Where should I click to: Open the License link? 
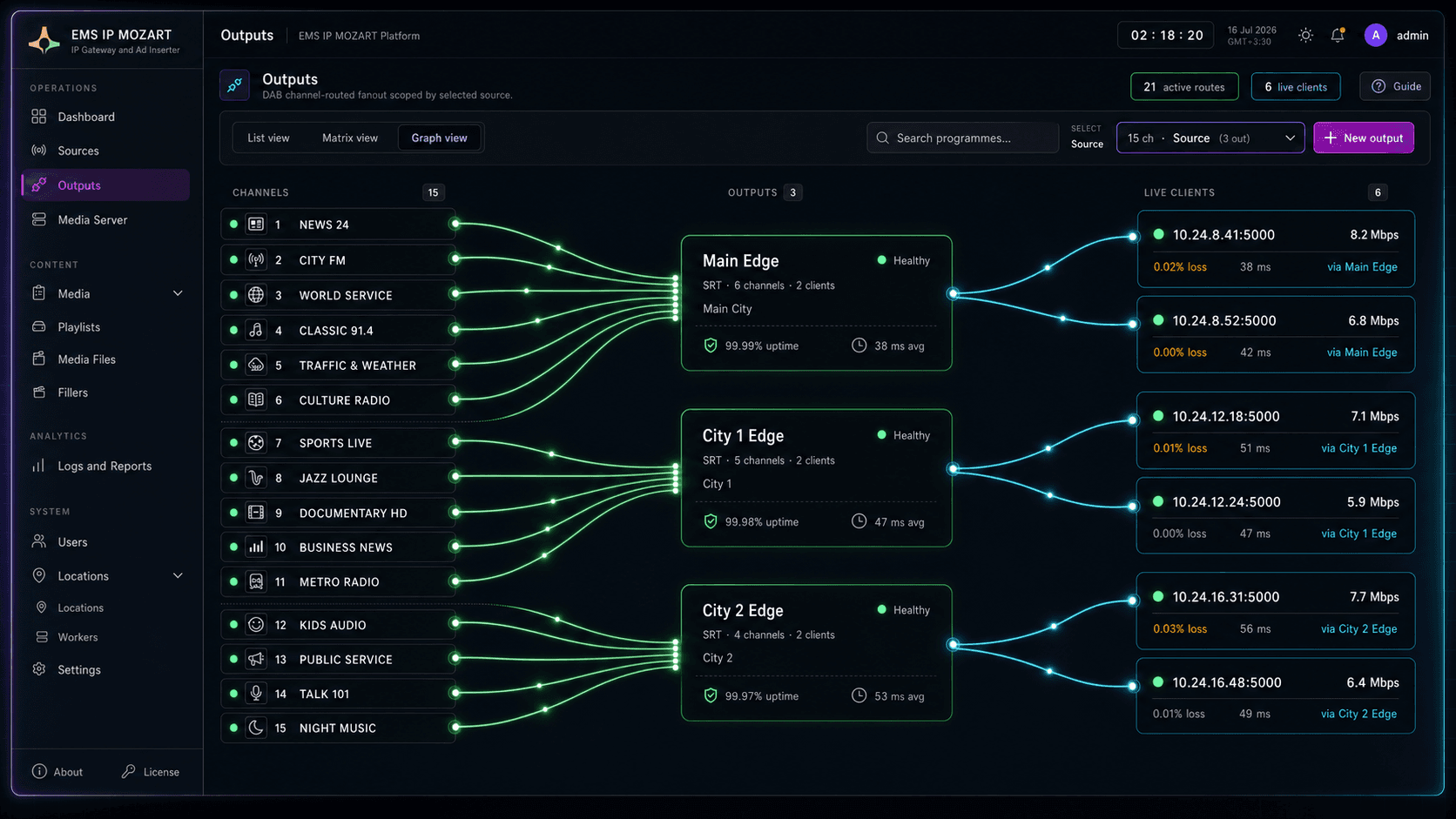point(151,772)
